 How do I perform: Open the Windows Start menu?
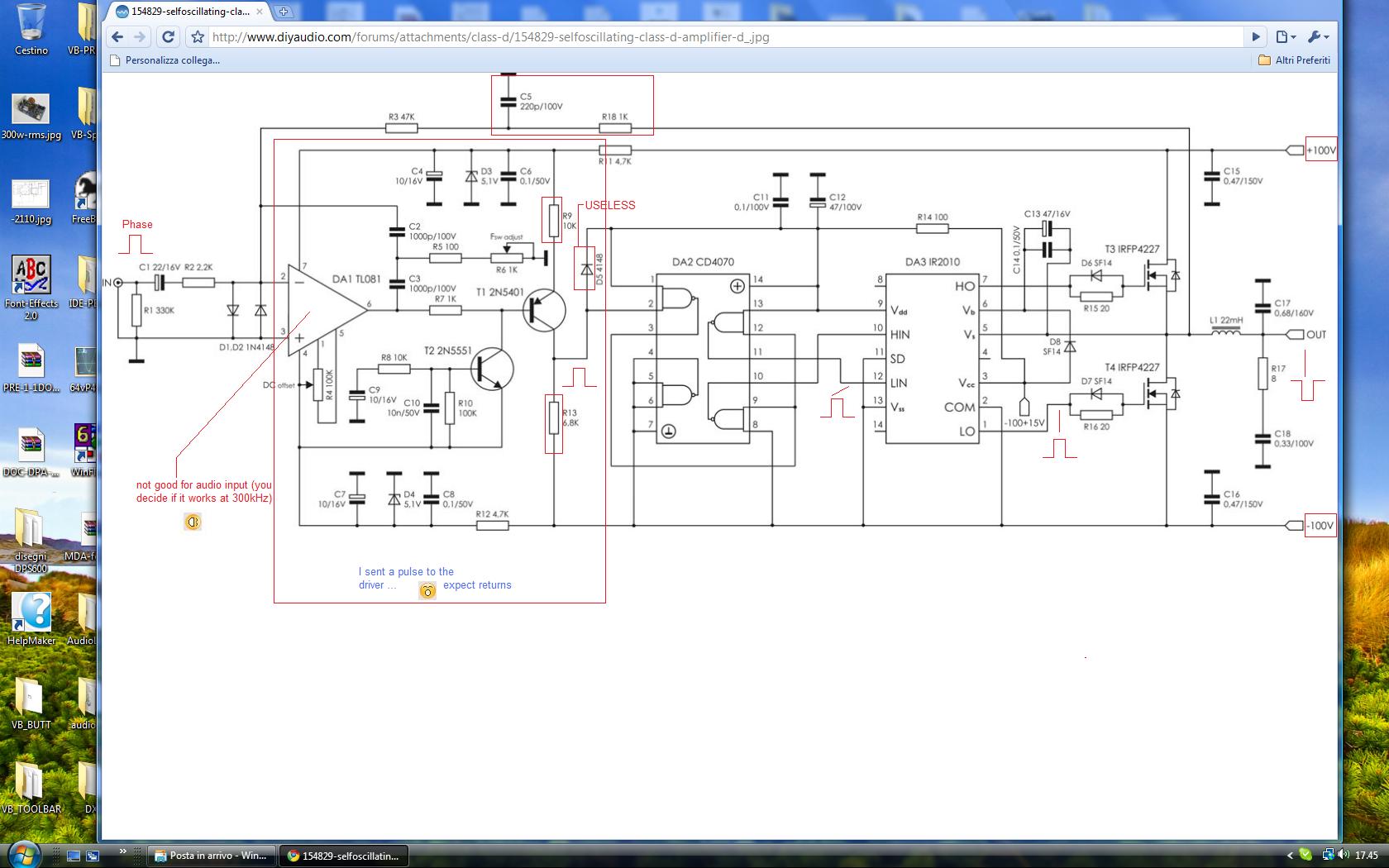[x=22, y=855]
